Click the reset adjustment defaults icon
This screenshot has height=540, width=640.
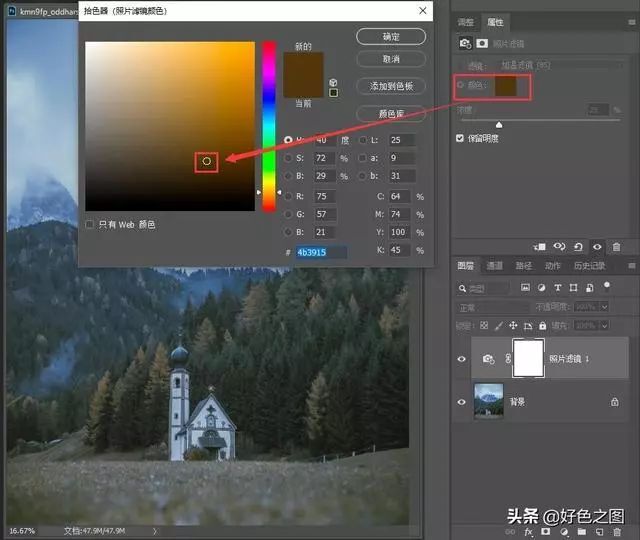pyautogui.click(x=578, y=246)
